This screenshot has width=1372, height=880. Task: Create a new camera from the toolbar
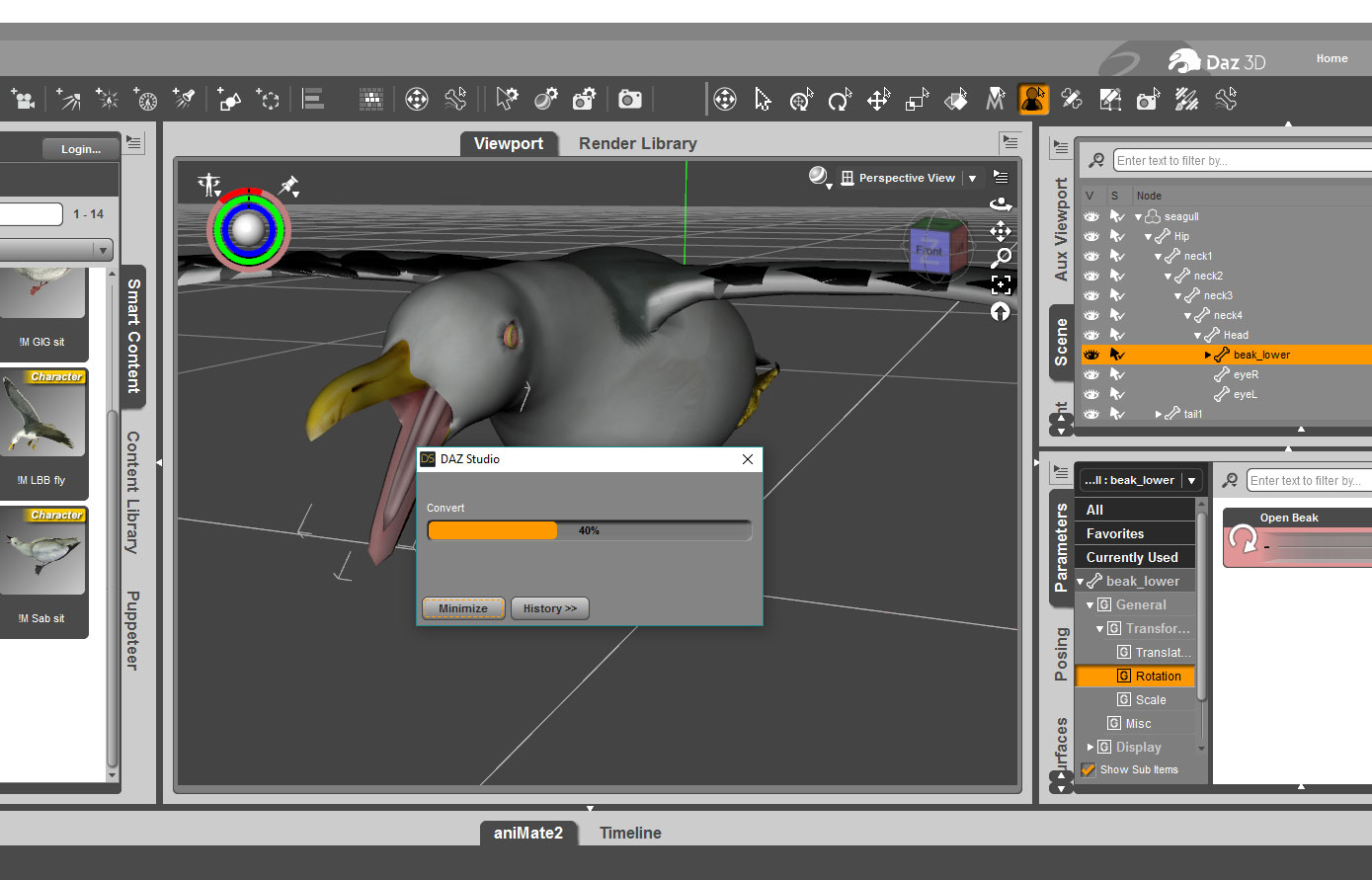[23, 99]
